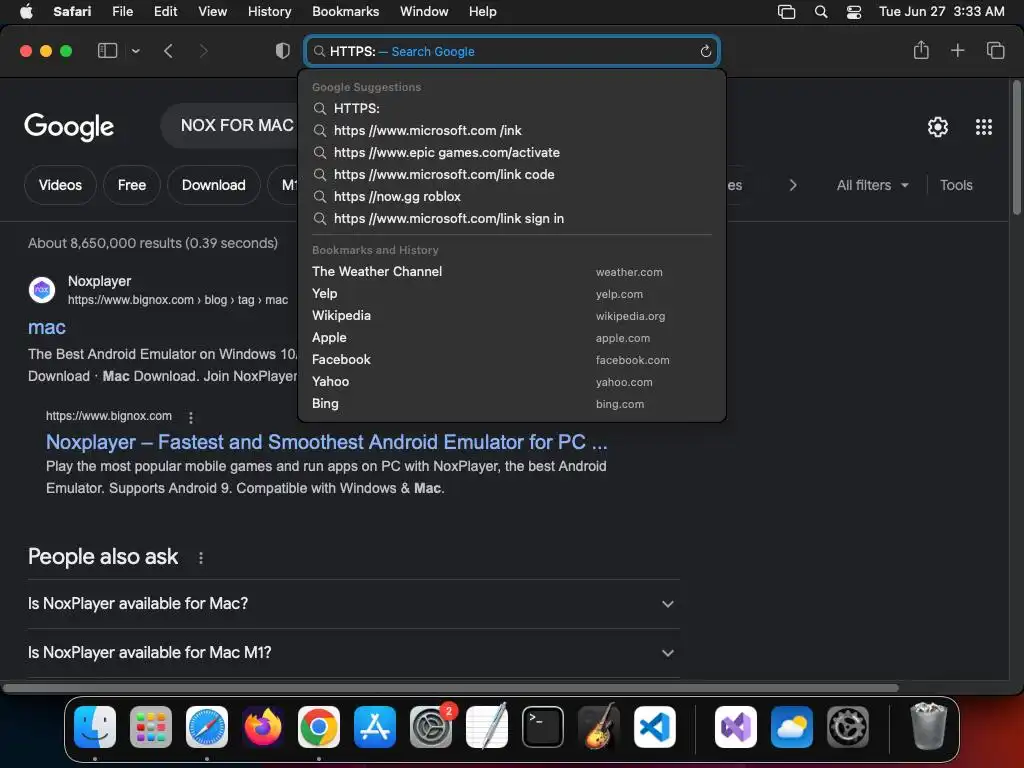The image size is (1024, 768).
Task: Open options menu next to bignox.com URL
Action: point(191,417)
